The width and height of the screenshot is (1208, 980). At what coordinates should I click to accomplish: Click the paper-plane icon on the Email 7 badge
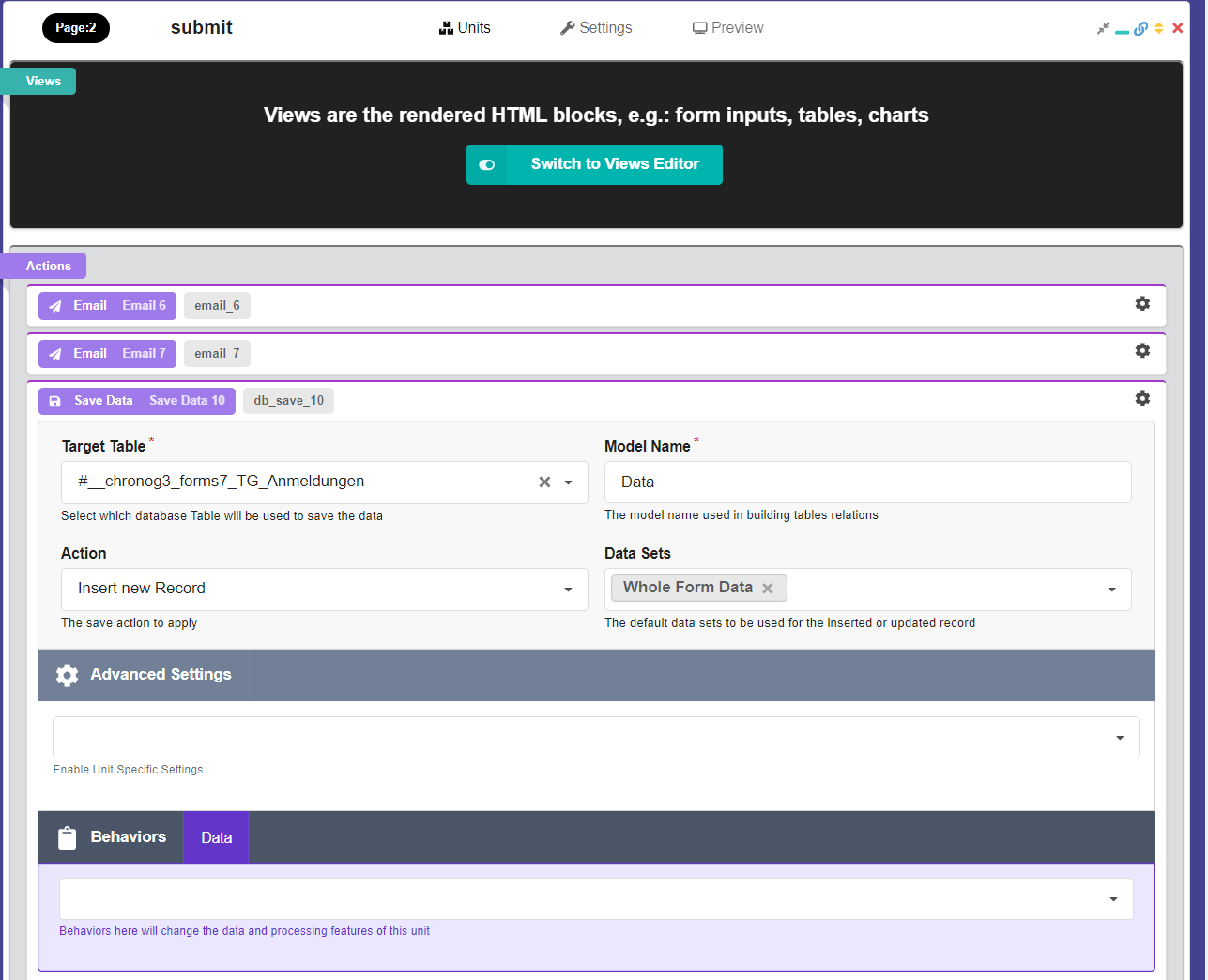click(55, 353)
